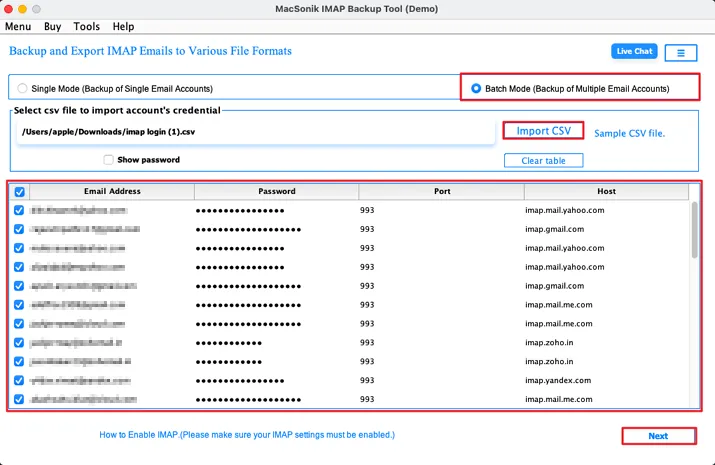Sort by the Email Address column header
Viewport: 715px width, 465px height.
point(112,191)
